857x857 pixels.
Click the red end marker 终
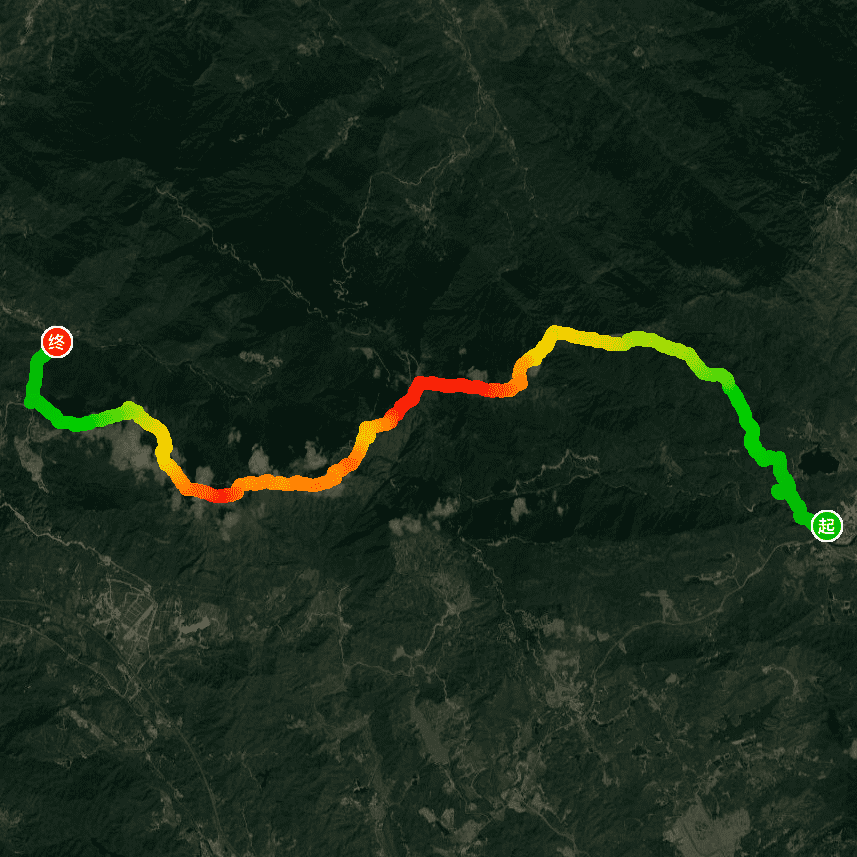tap(57, 342)
